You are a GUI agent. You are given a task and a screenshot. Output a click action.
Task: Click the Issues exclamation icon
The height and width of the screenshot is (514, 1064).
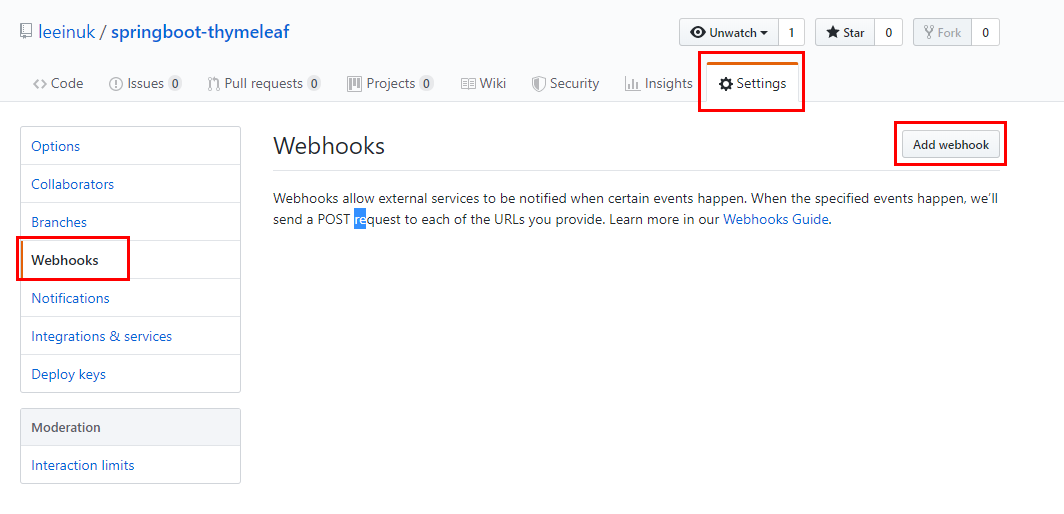point(115,84)
